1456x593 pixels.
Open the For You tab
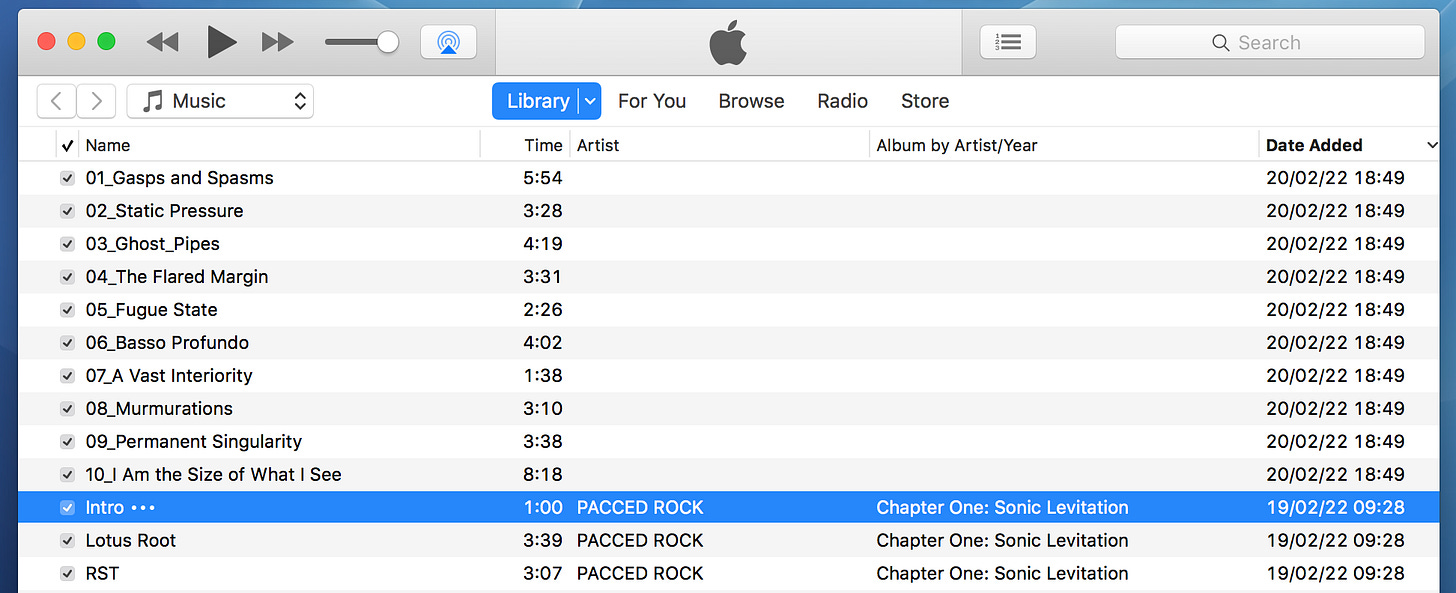(652, 101)
